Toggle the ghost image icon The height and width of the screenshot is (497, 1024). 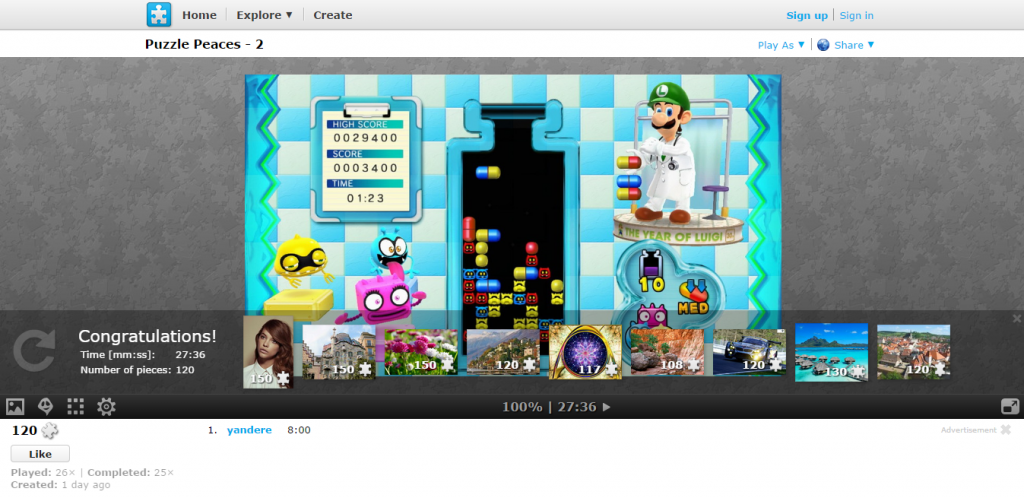(x=45, y=407)
